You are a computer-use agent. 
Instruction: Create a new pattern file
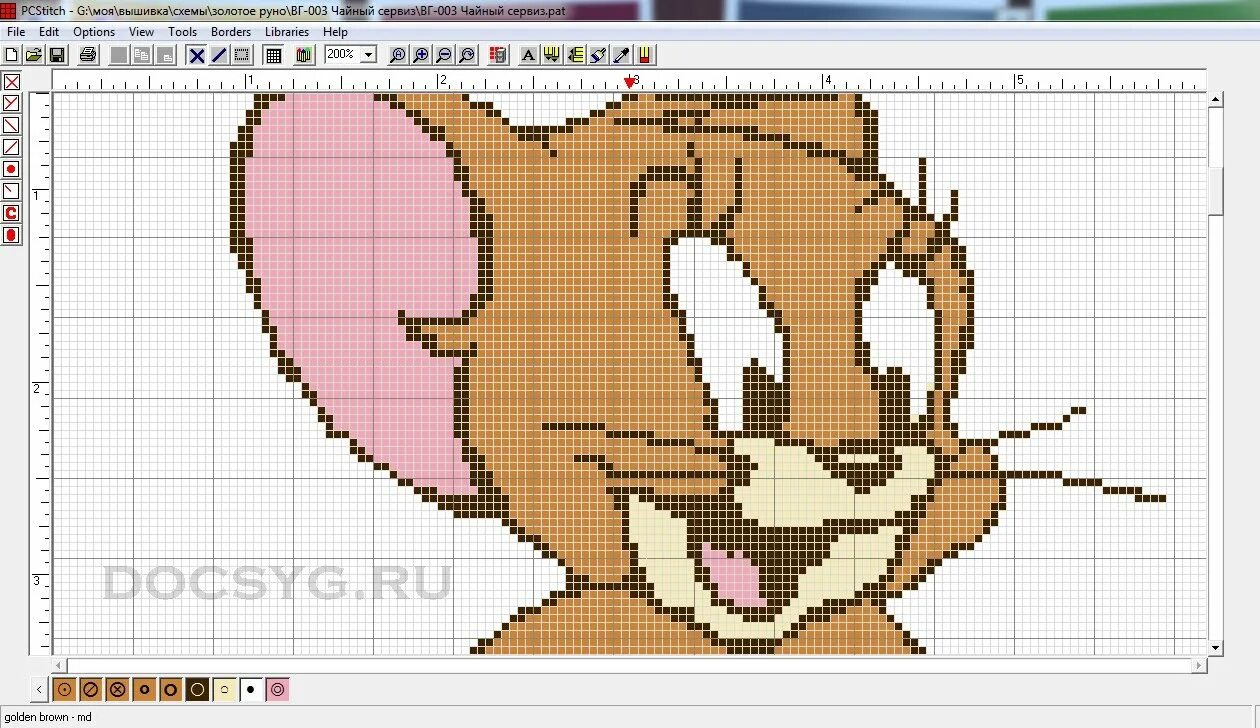(12, 54)
